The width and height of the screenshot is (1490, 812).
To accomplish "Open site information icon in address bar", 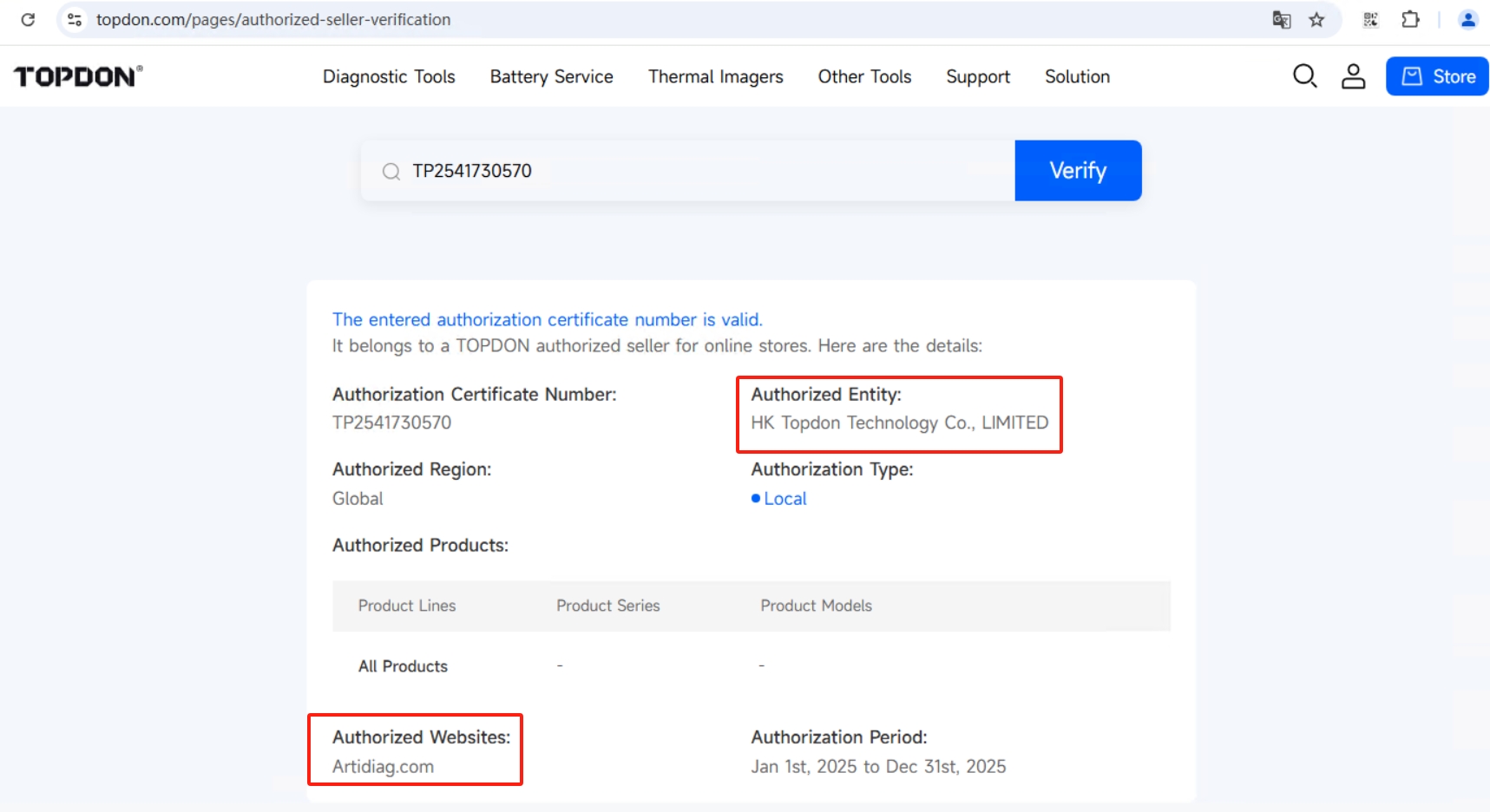I will (x=75, y=19).
